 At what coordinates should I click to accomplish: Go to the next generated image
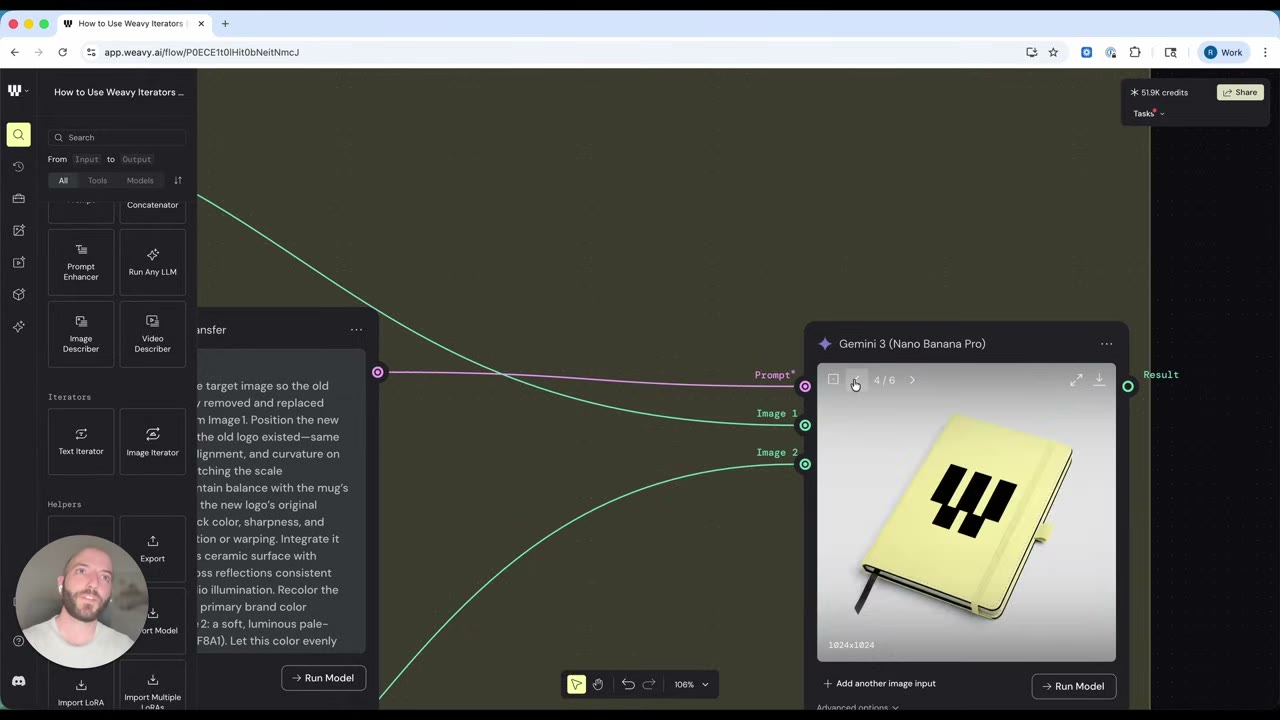pos(912,380)
